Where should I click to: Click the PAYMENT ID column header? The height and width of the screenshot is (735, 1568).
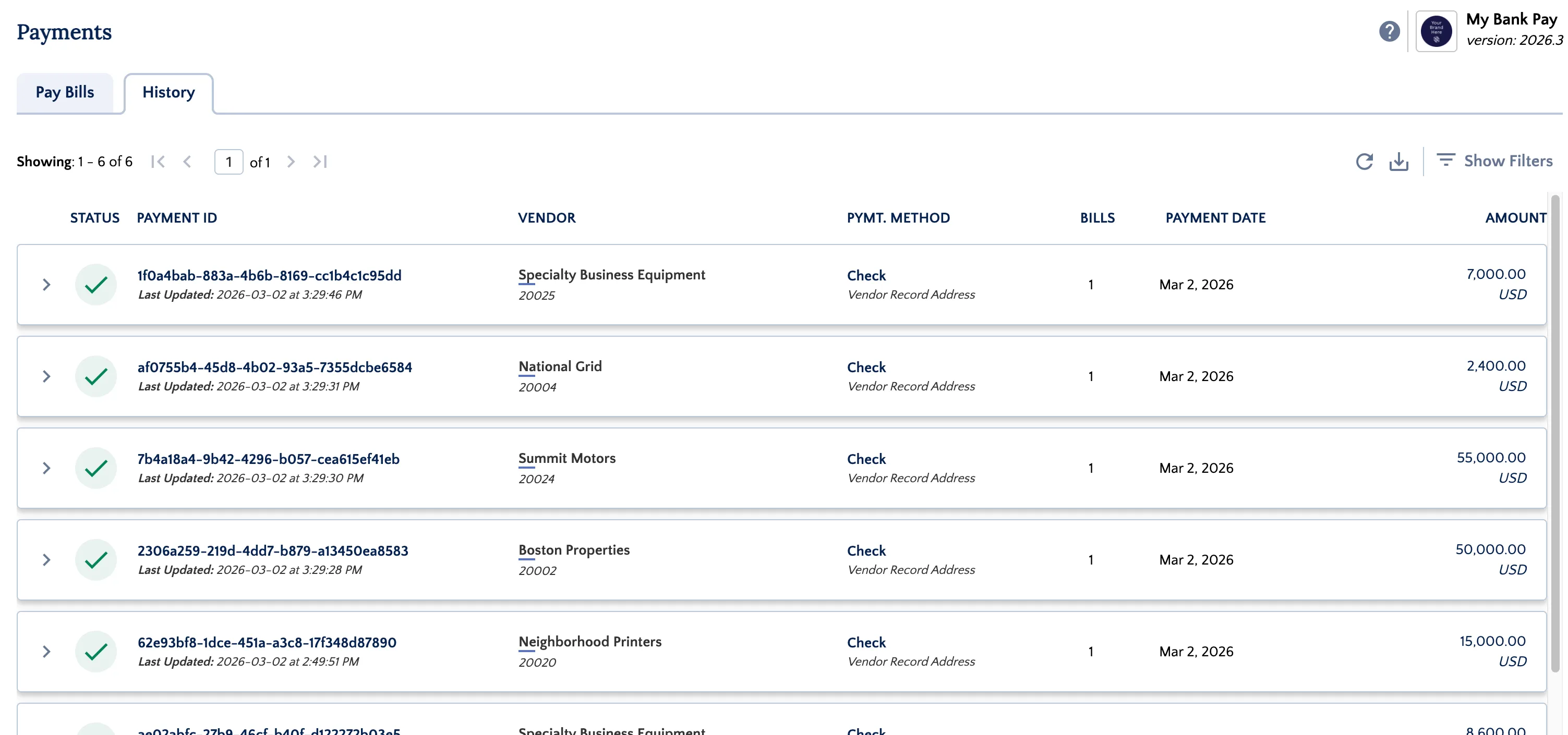[x=176, y=218]
